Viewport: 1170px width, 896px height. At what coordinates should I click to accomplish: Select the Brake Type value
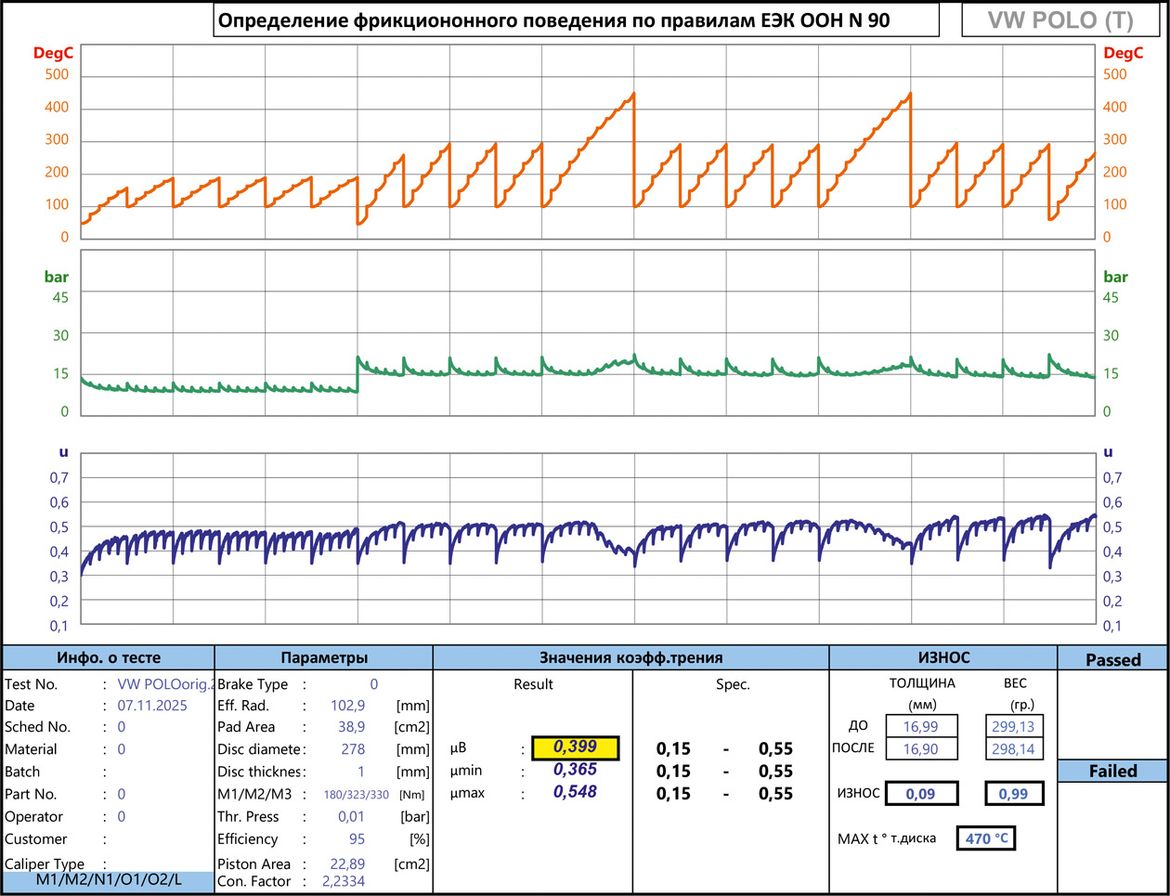point(374,684)
